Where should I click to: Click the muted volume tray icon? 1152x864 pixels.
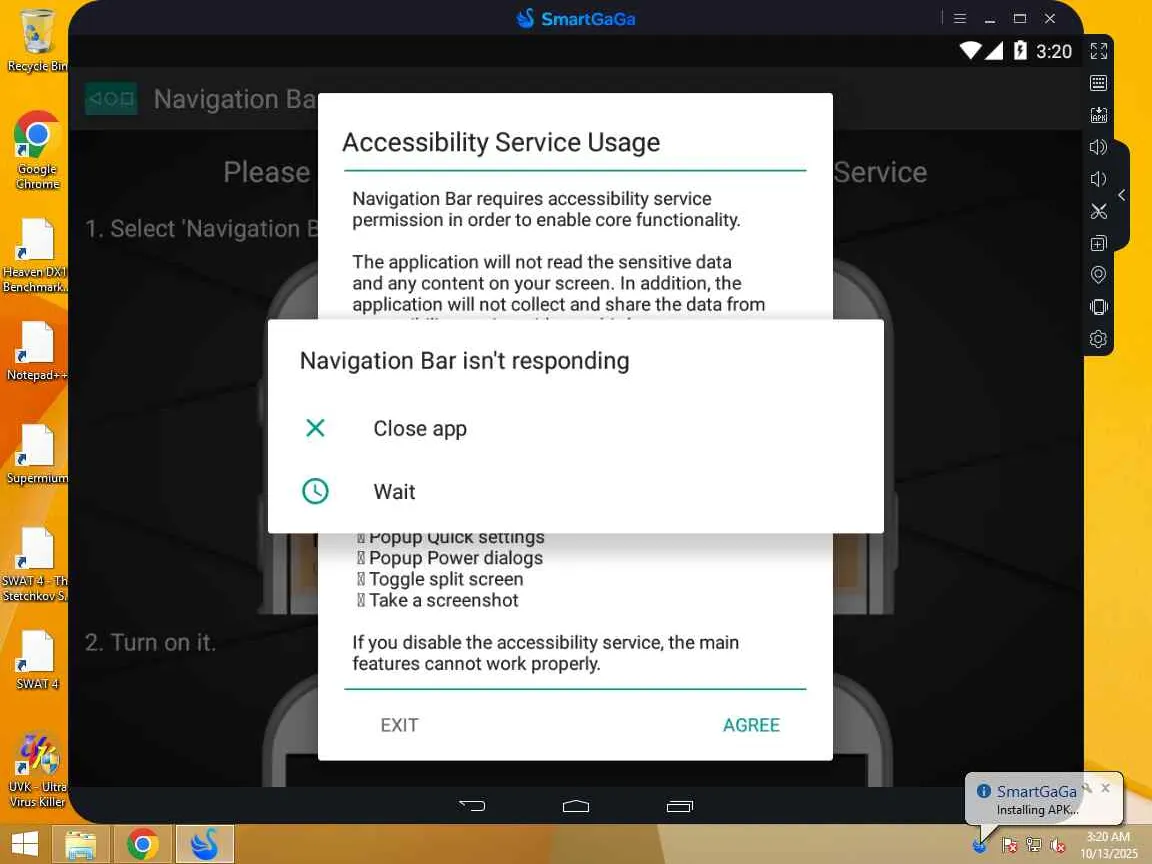point(1057,845)
